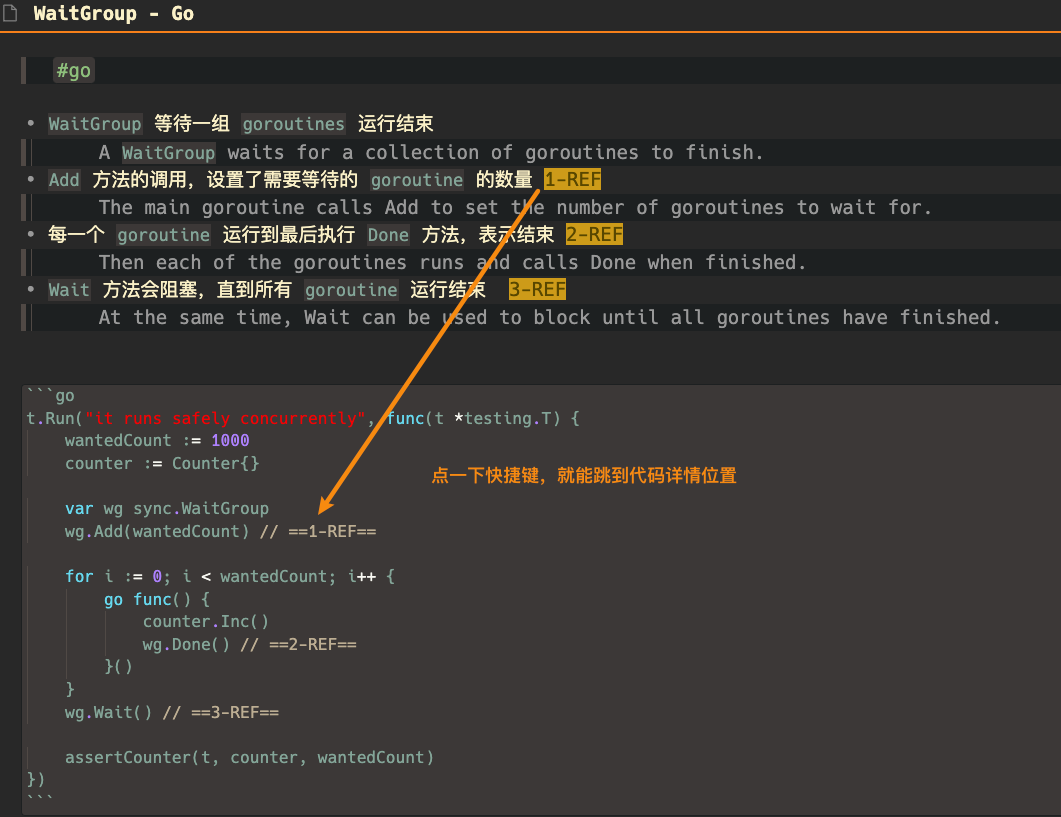Select the goroutines inline code snippet

(x=293, y=124)
